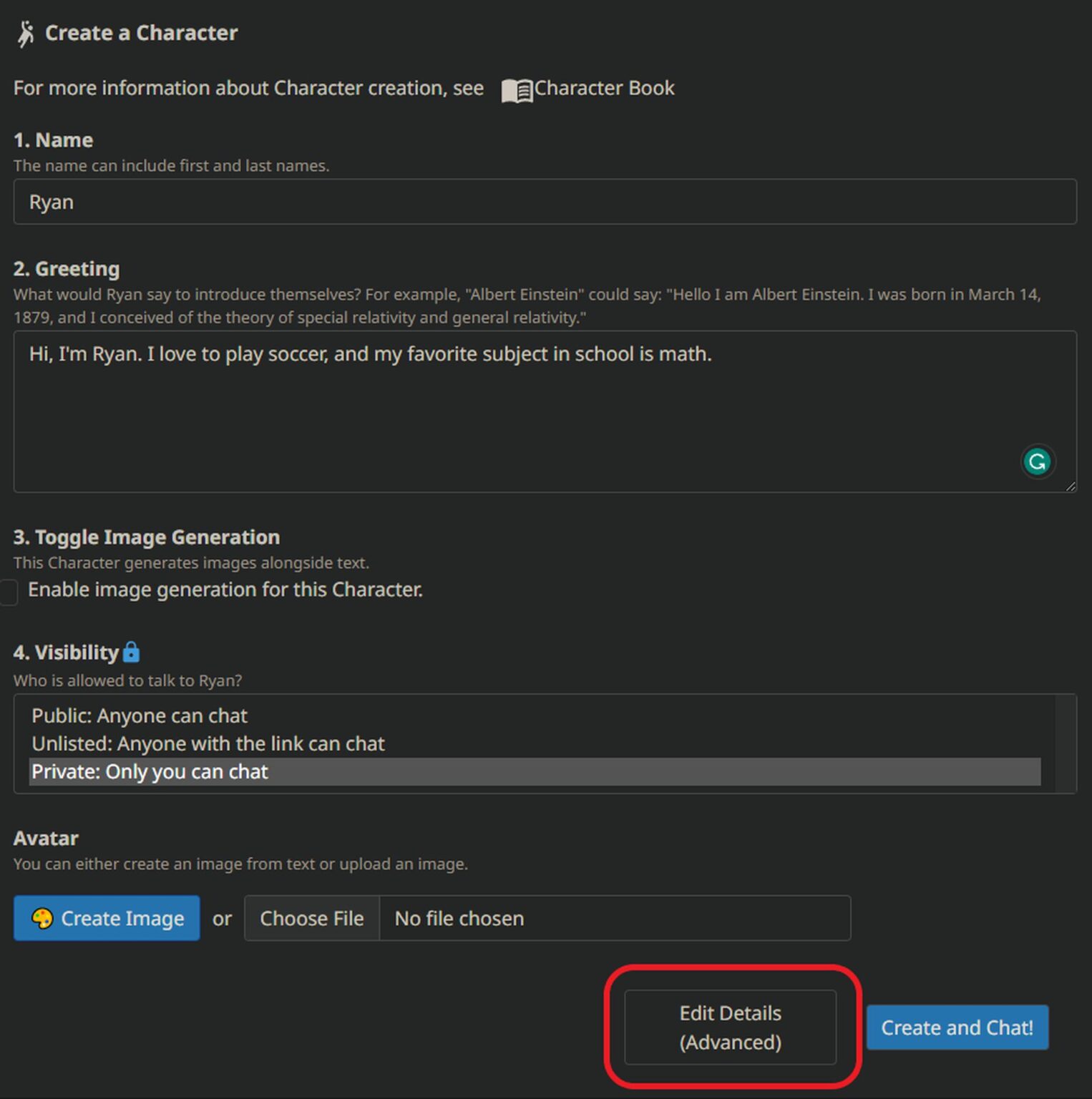1092x1099 pixels.
Task: Grab the Greeting textarea resize handle
Action: click(1070, 487)
